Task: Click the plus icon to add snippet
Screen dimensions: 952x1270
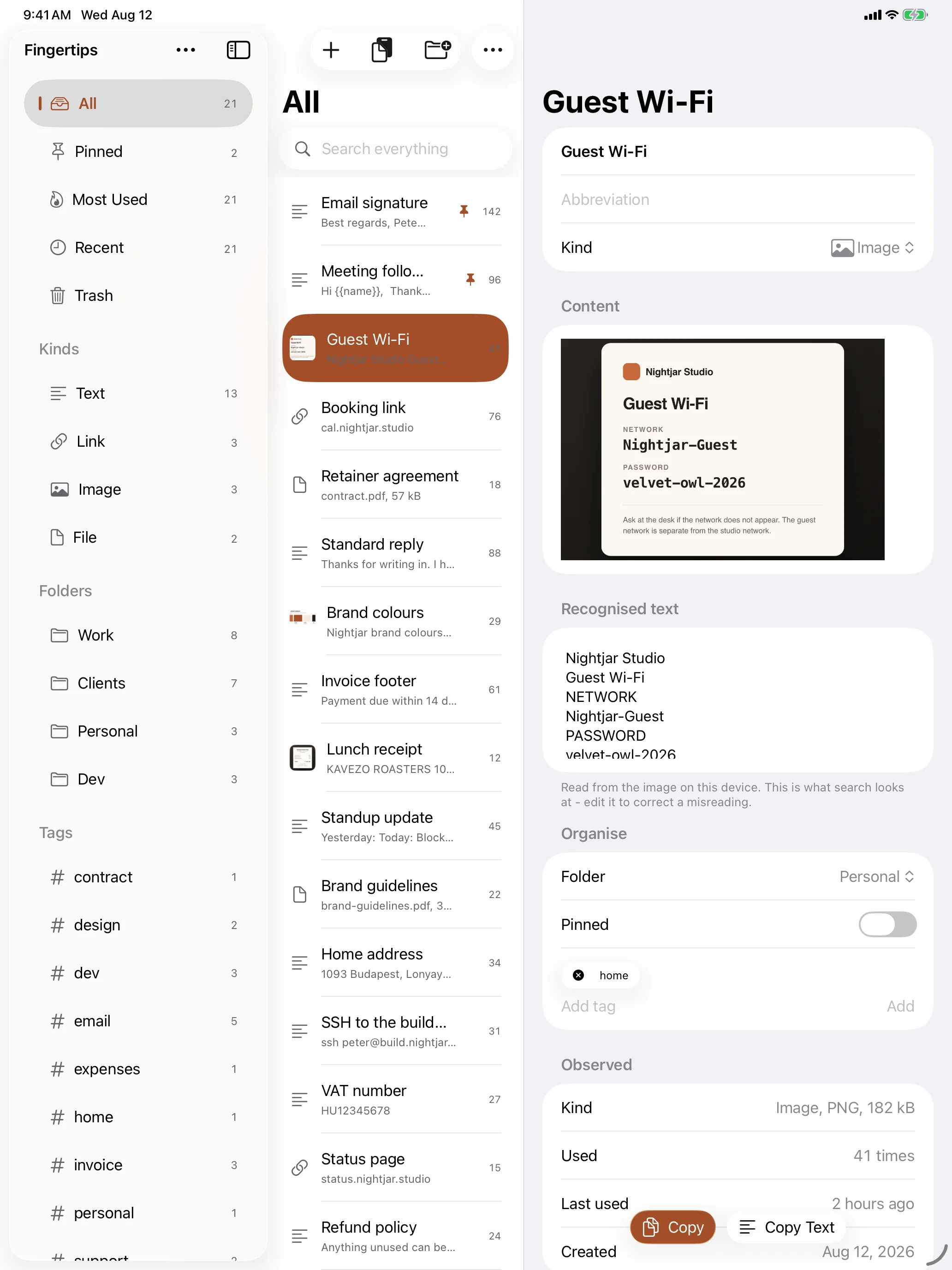Action: pos(331,50)
